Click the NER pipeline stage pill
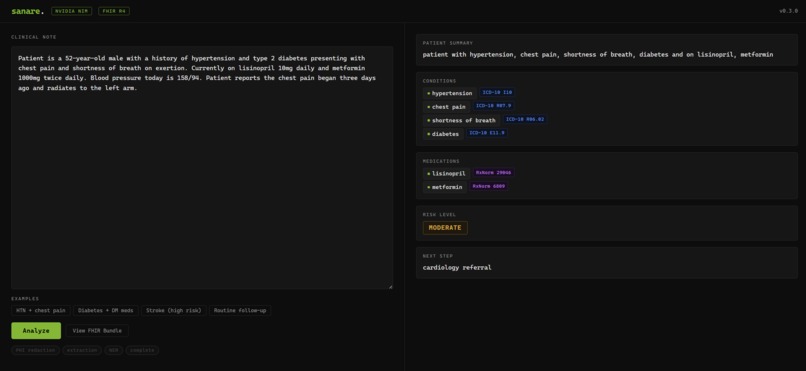806x371 pixels. pos(114,350)
